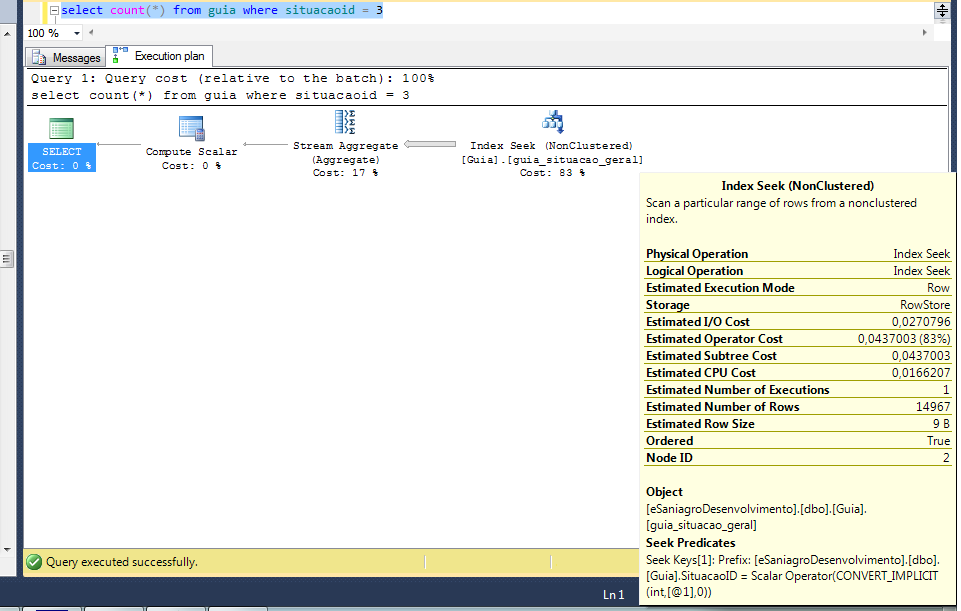Click the Compute Scalar Cost: 0 % label
Viewport: 961px width, 611px height.
[x=191, y=159]
